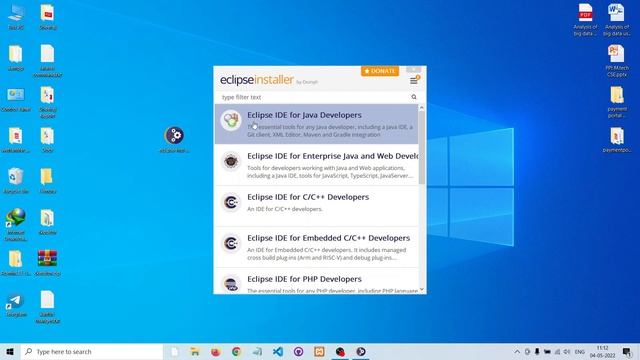Open the taskbar clock and date

602,351
